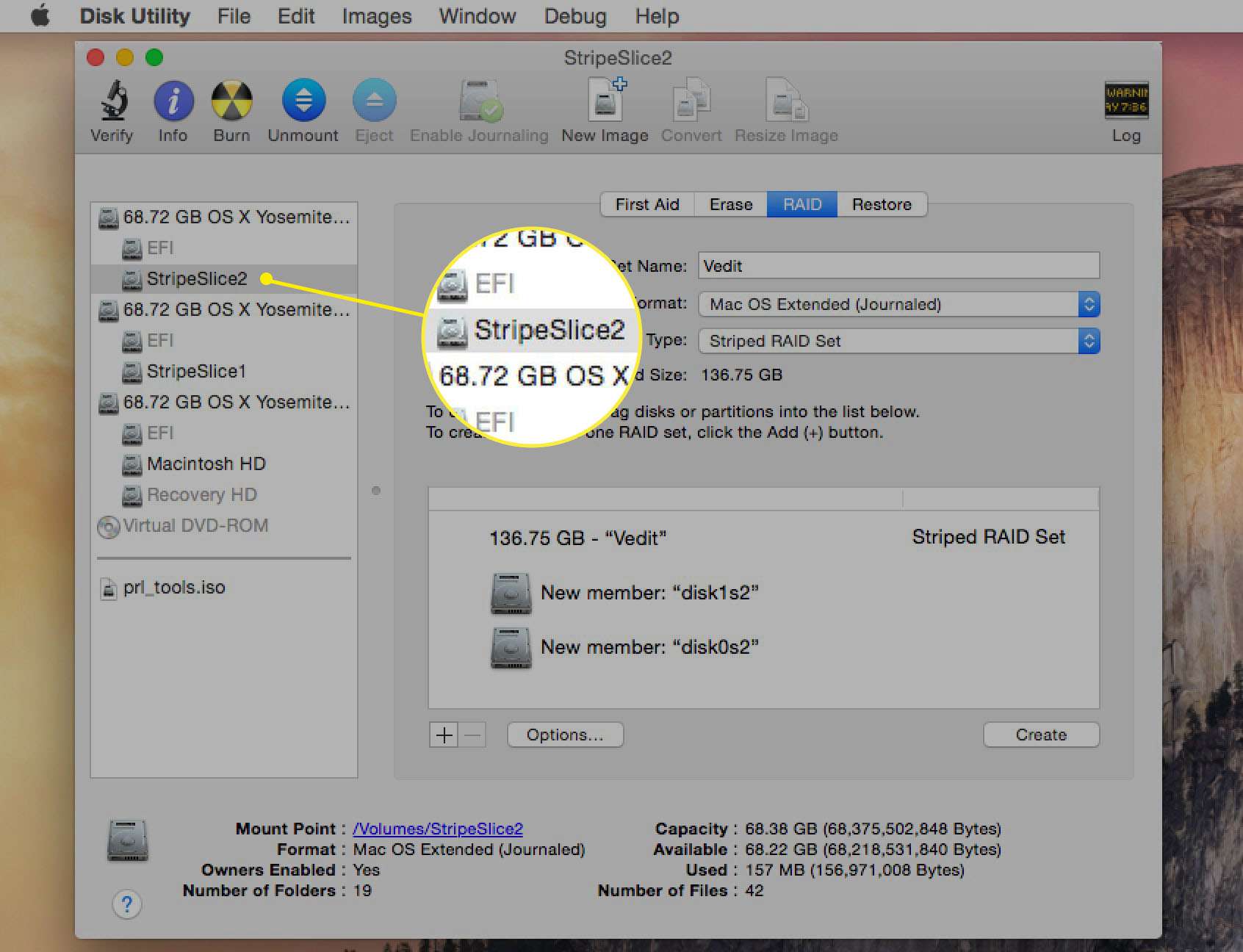Click the RAID Set Name field
1243x952 pixels.
pos(898,265)
